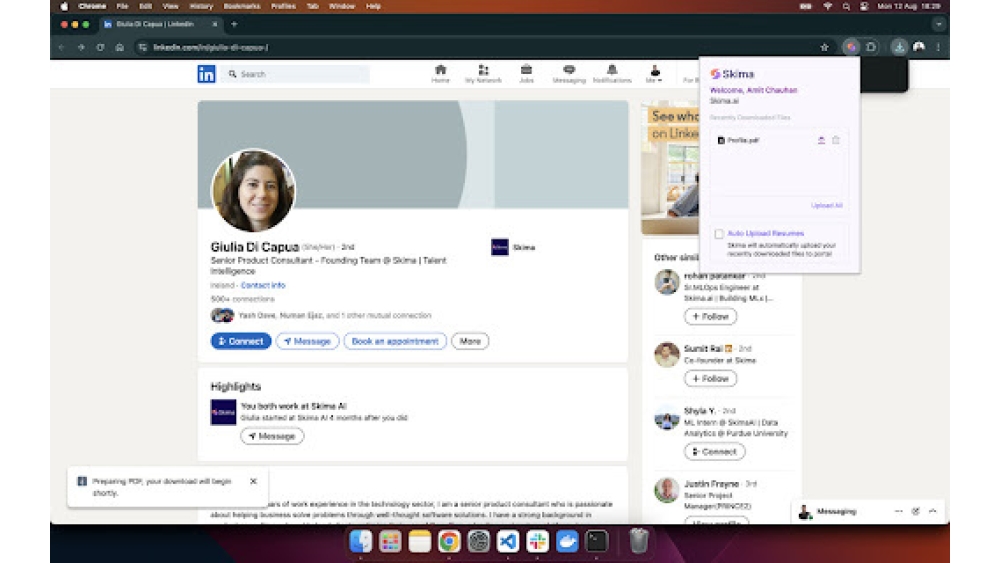
Task: Open the More button on profile
Action: coord(470,341)
